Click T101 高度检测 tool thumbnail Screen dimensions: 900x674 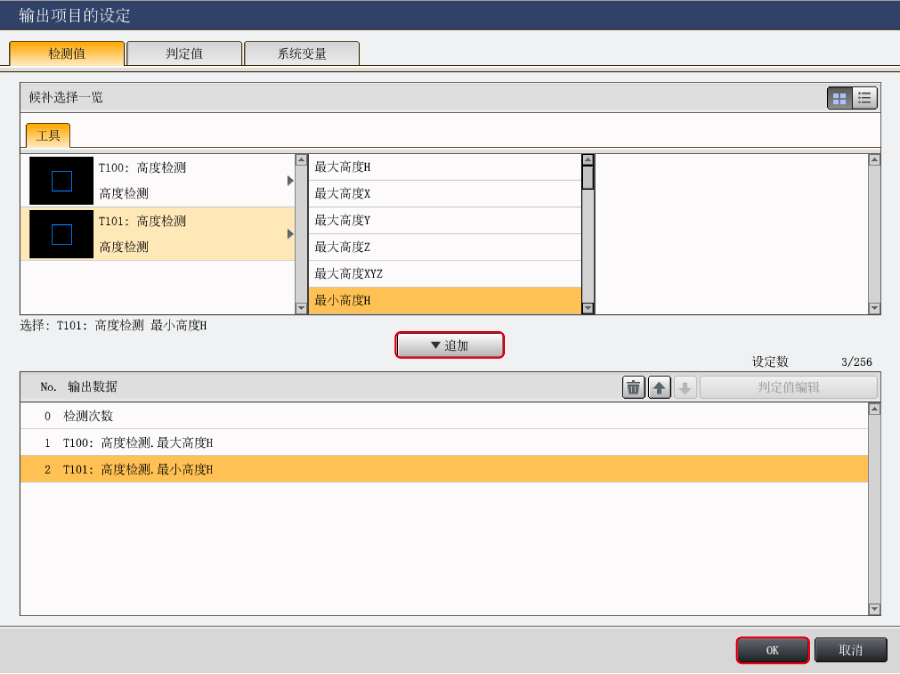pyautogui.click(x=61, y=234)
